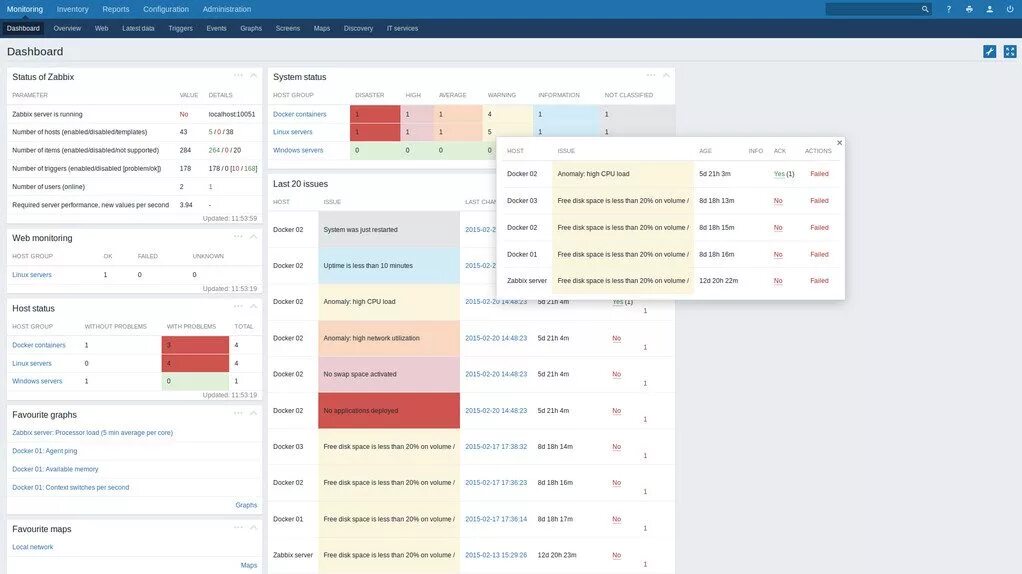Open Linux servers link in Web monitoring
This screenshot has width=1022, height=574.
point(32,275)
